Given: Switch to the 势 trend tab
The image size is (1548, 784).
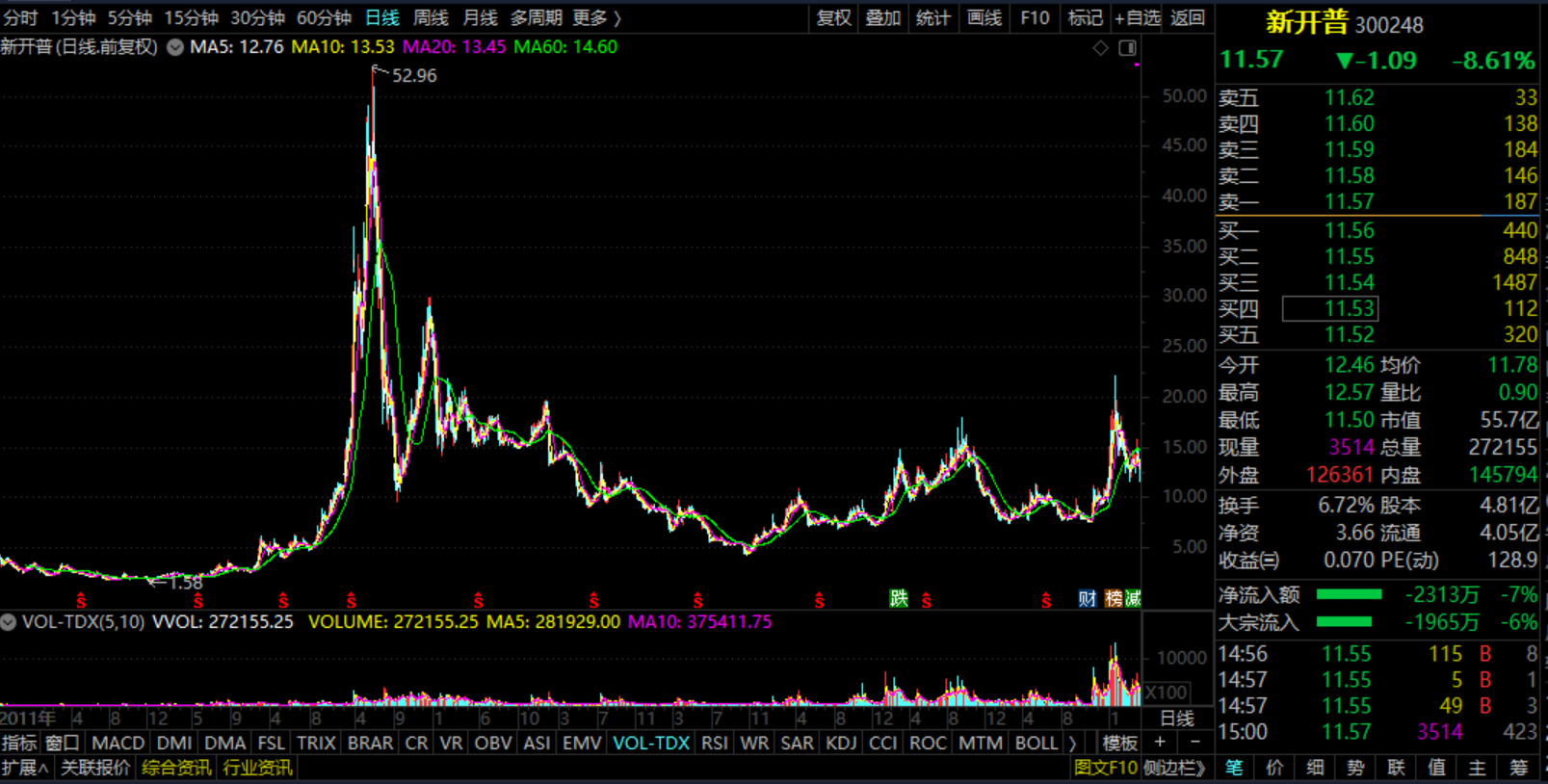Looking at the screenshot, I should [x=1356, y=768].
